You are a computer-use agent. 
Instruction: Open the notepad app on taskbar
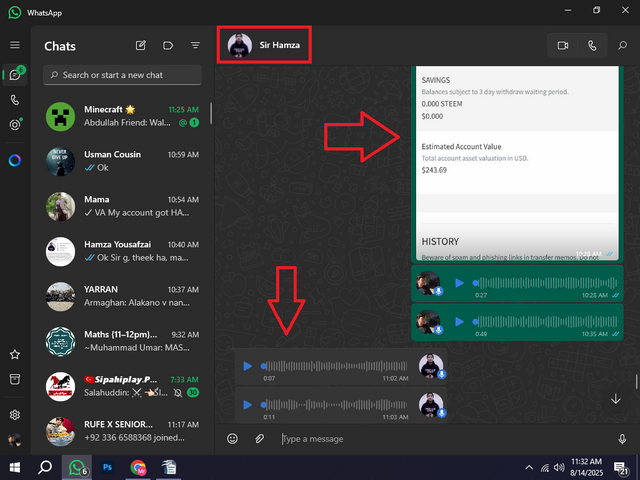[x=169, y=467]
